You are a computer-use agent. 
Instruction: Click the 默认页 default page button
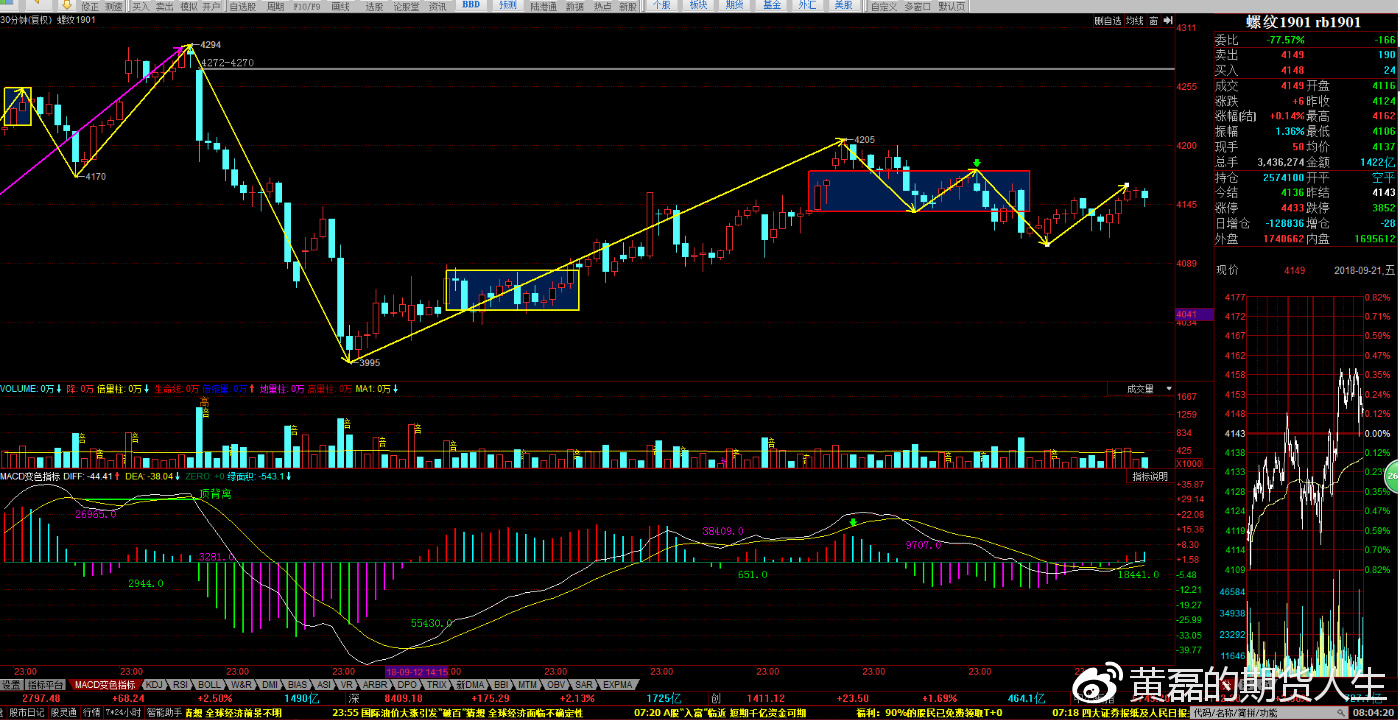(x=952, y=6)
